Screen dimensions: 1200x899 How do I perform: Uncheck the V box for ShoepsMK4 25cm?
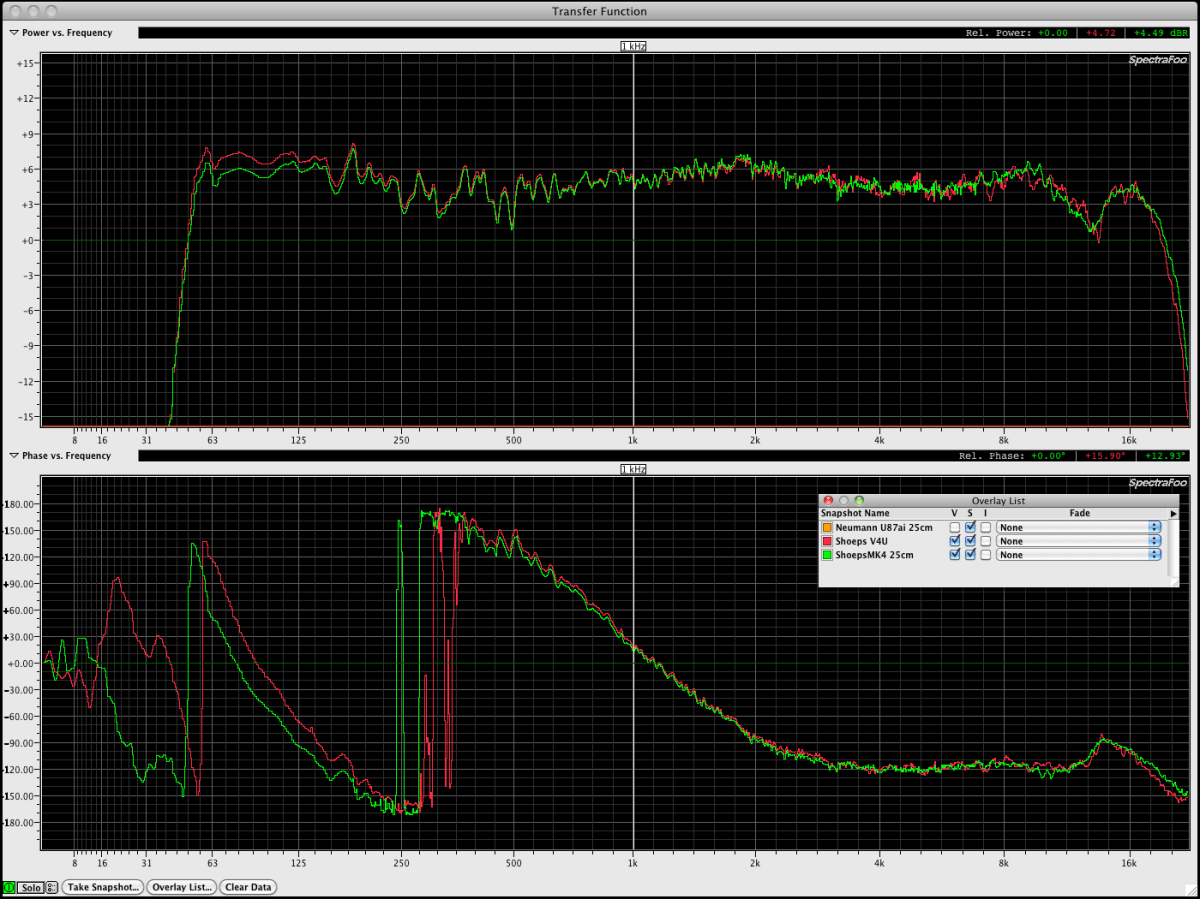(954, 555)
